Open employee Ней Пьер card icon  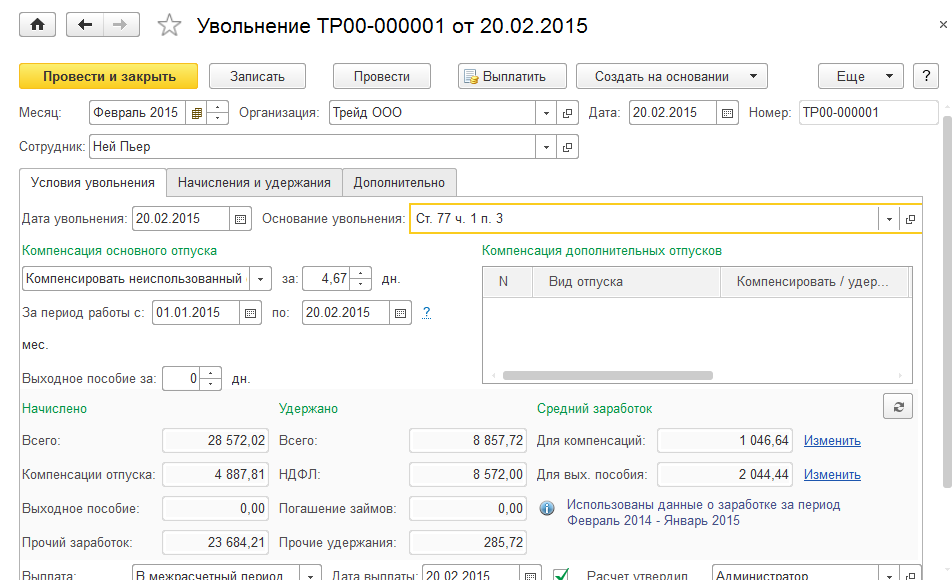click(567, 147)
